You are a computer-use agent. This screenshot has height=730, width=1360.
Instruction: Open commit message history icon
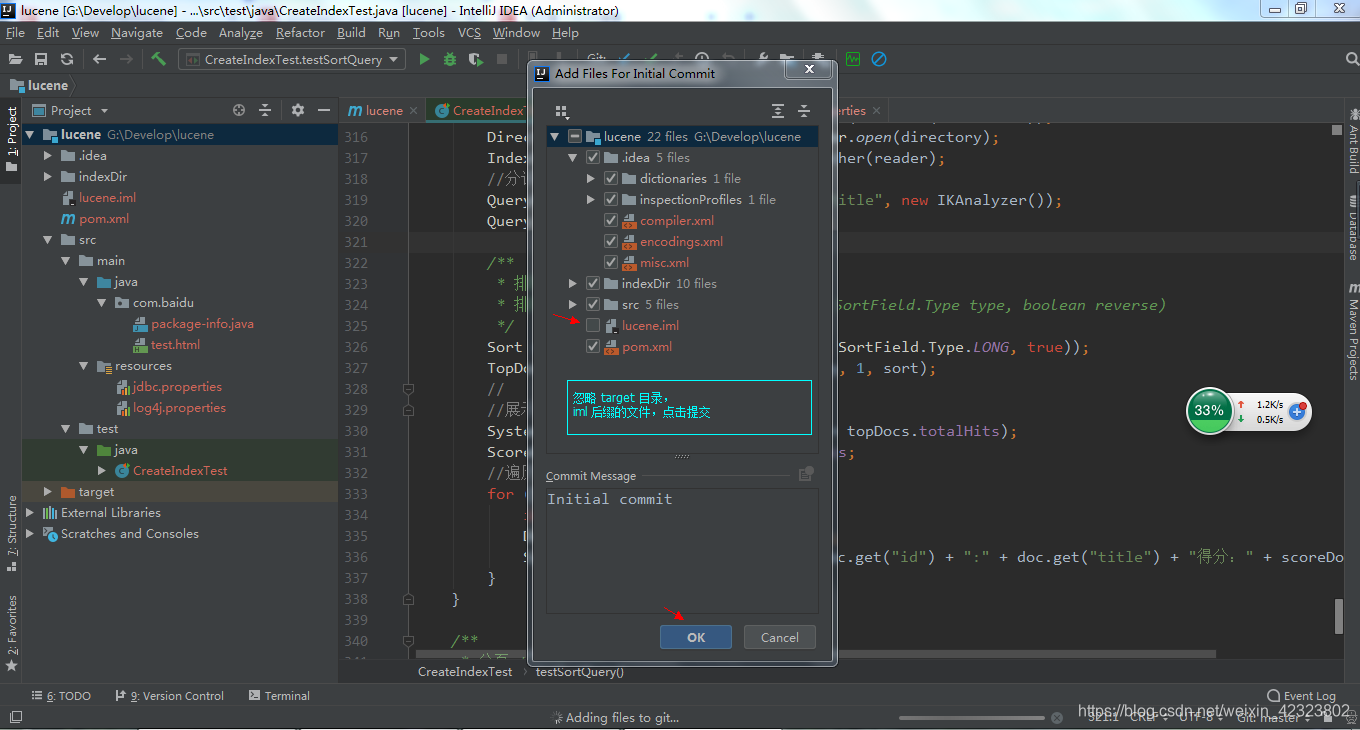pyautogui.click(x=806, y=475)
